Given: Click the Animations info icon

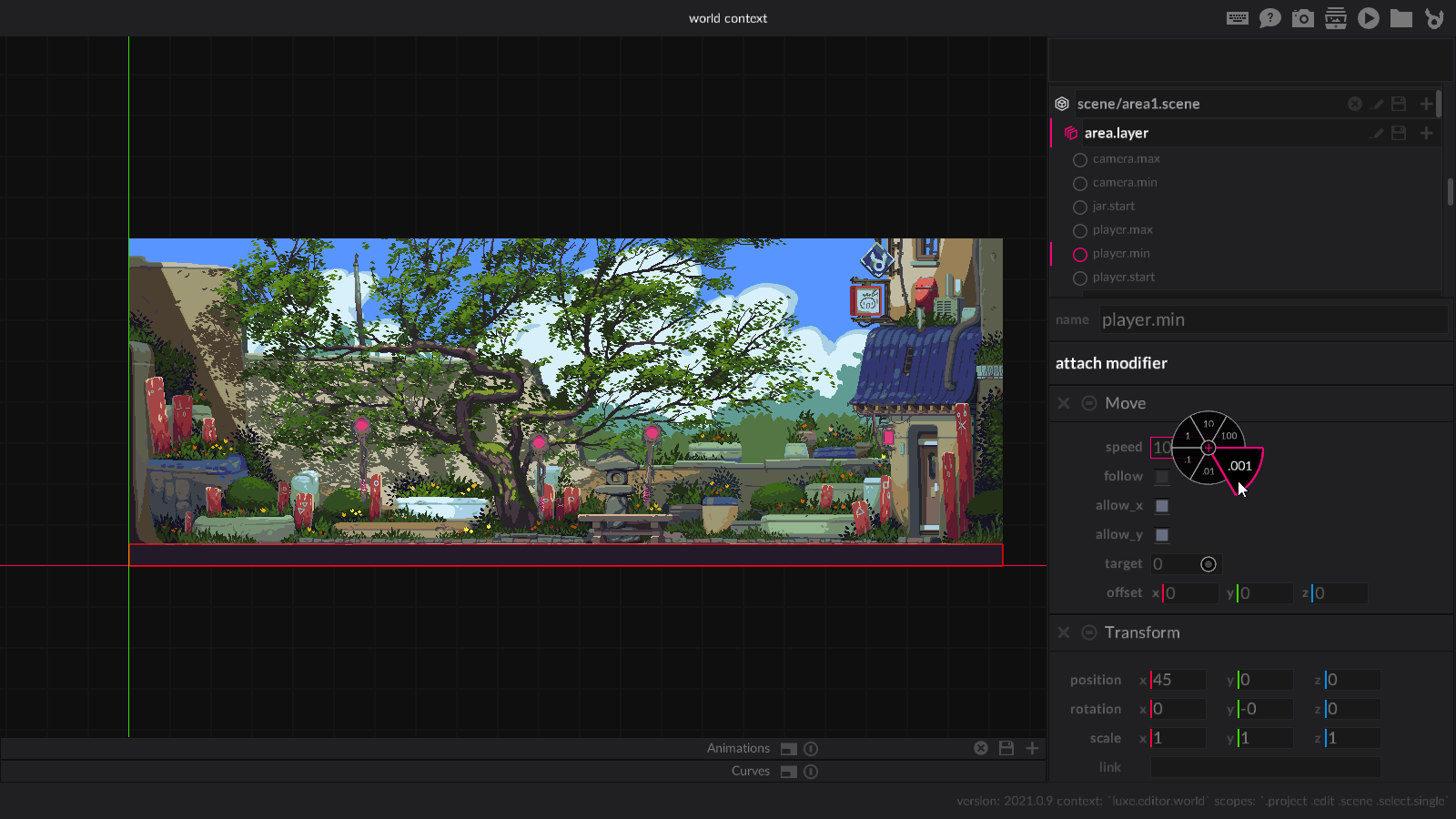Looking at the screenshot, I should [x=811, y=749].
